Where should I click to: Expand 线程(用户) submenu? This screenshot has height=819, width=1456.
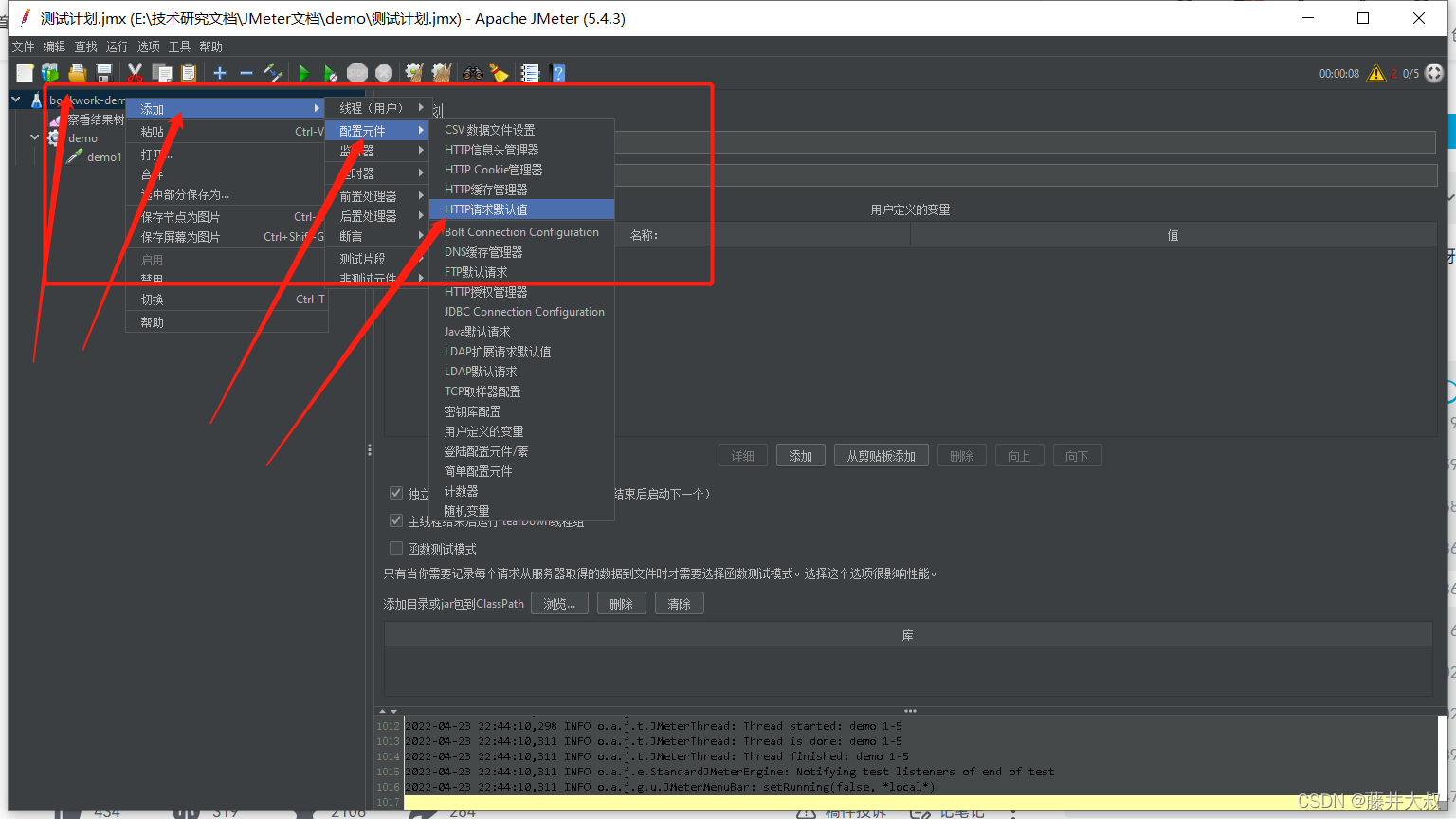coord(378,108)
